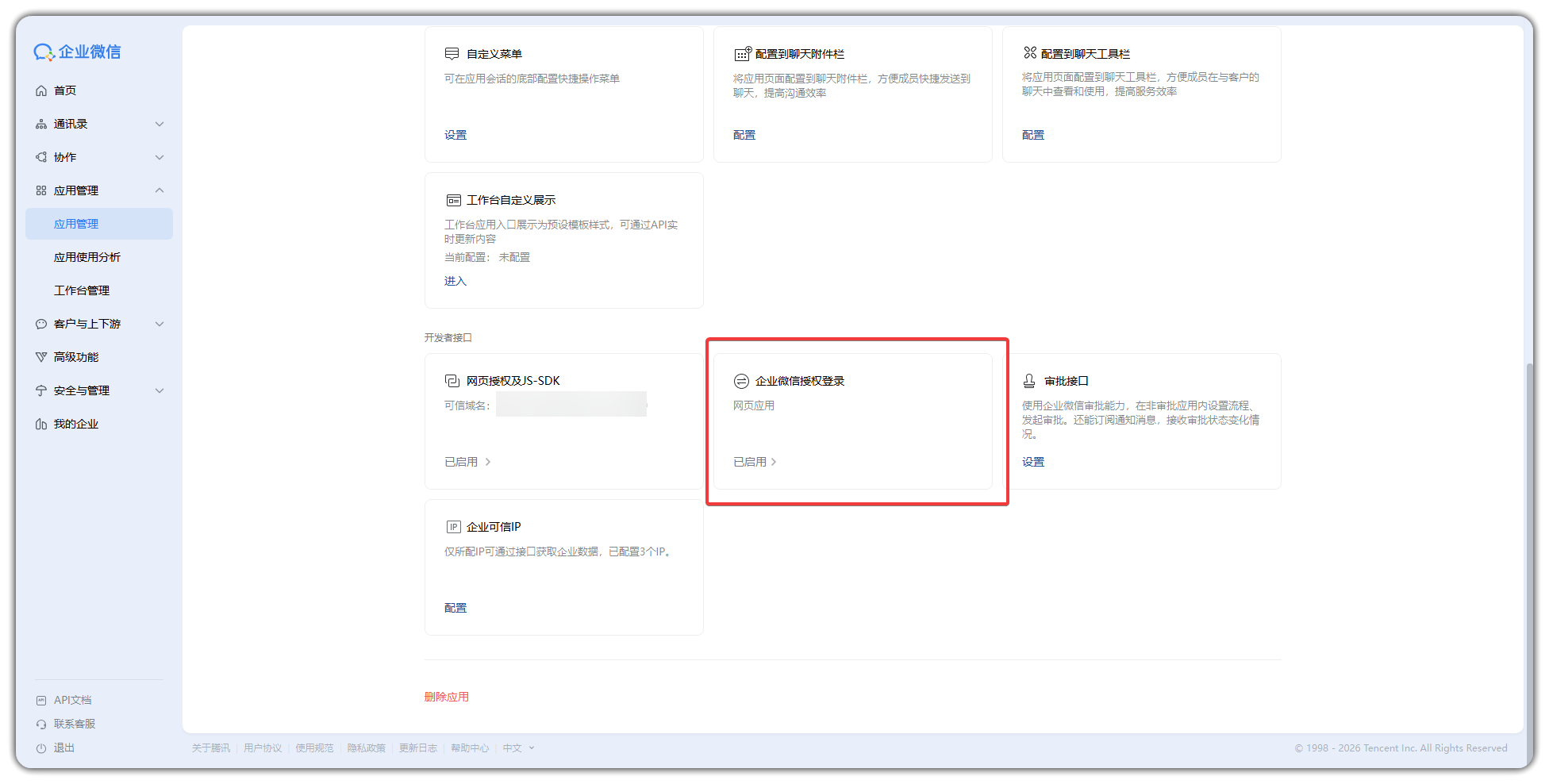Click the 审批接口 stamp icon

[1029, 380]
